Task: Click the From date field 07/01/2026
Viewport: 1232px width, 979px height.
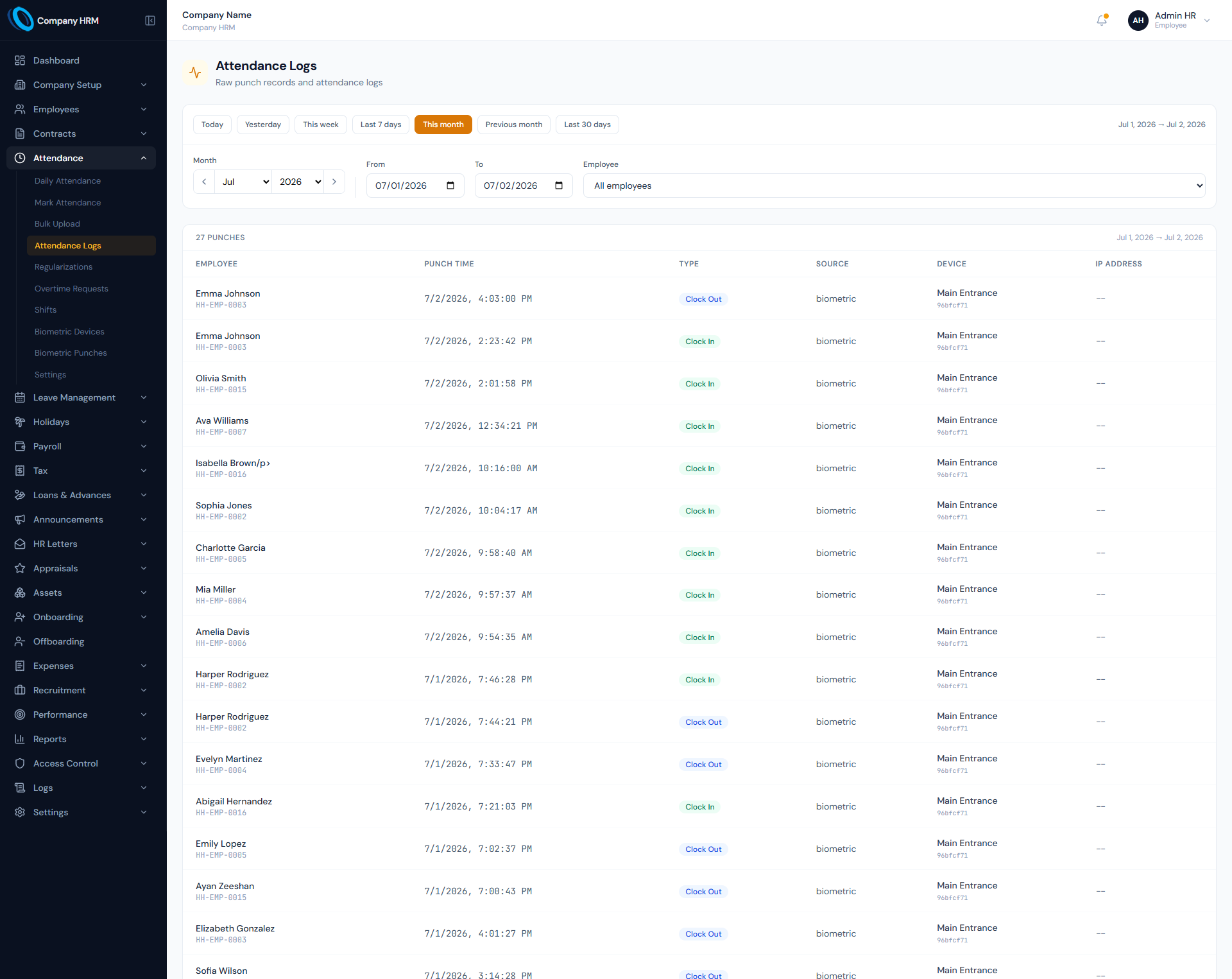Action: 415,186
